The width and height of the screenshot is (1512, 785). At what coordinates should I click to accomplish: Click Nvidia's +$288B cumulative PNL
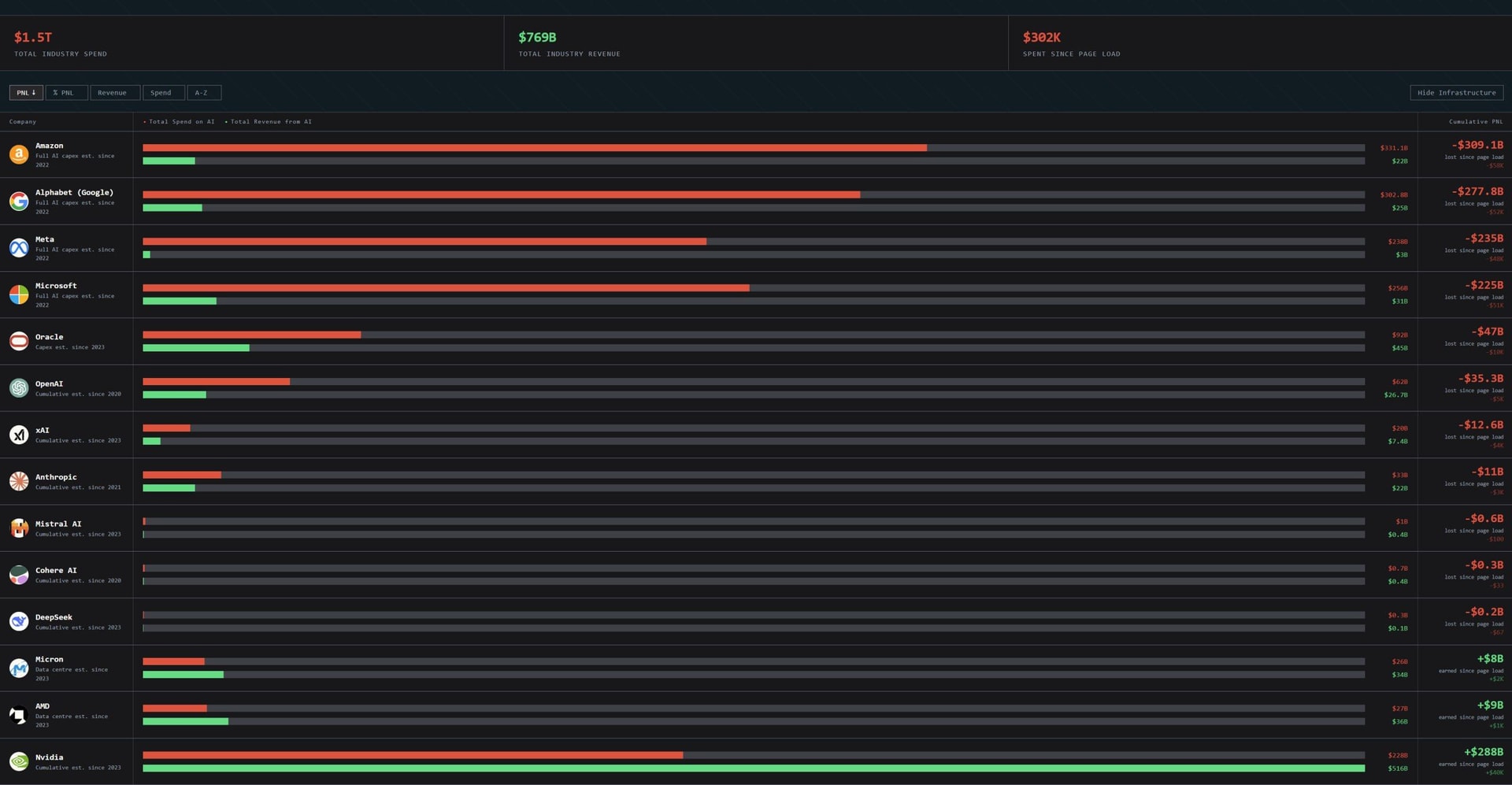pyautogui.click(x=1484, y=752)
